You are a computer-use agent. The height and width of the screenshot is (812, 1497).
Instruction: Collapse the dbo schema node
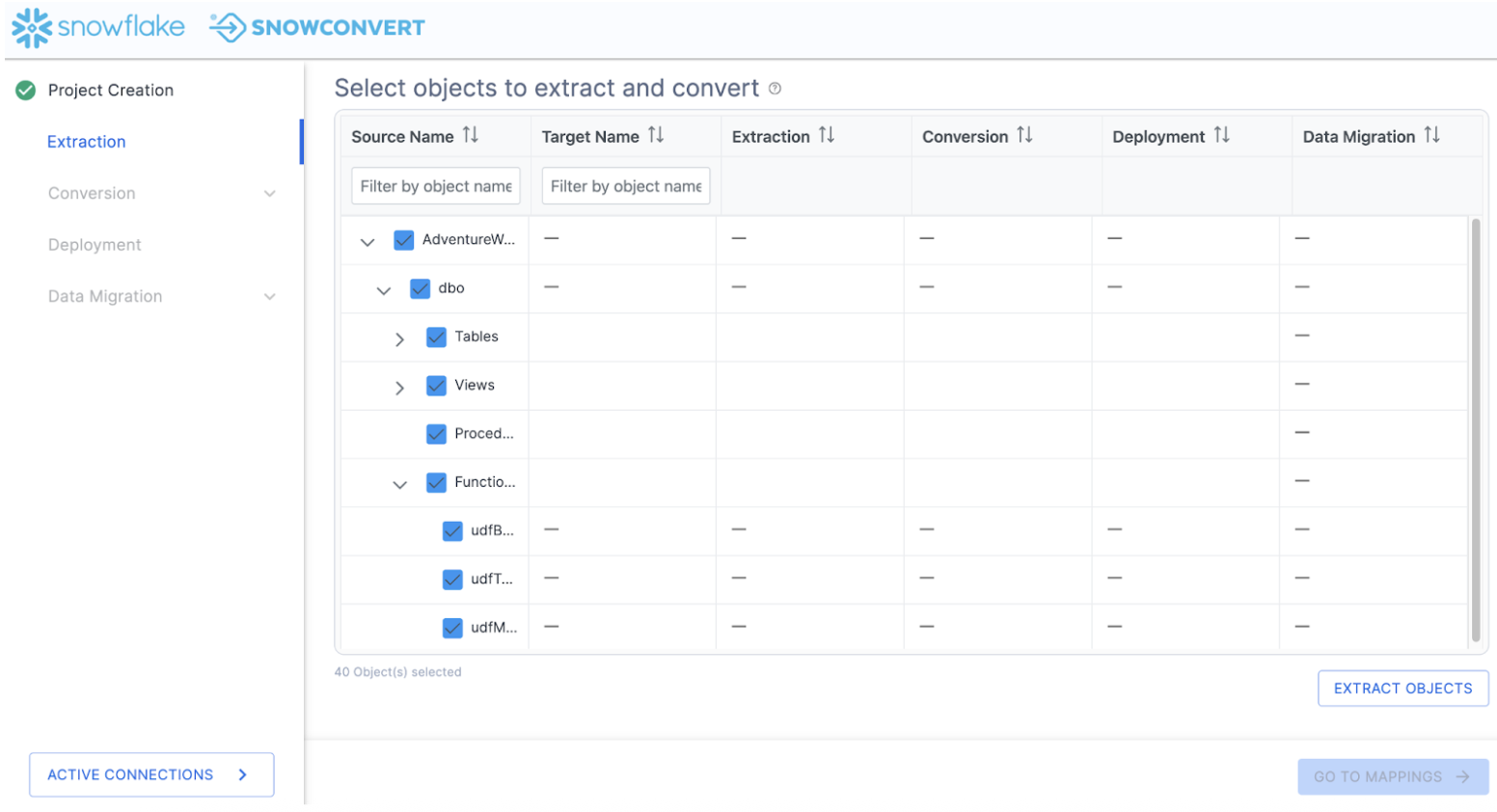(383, 290)
